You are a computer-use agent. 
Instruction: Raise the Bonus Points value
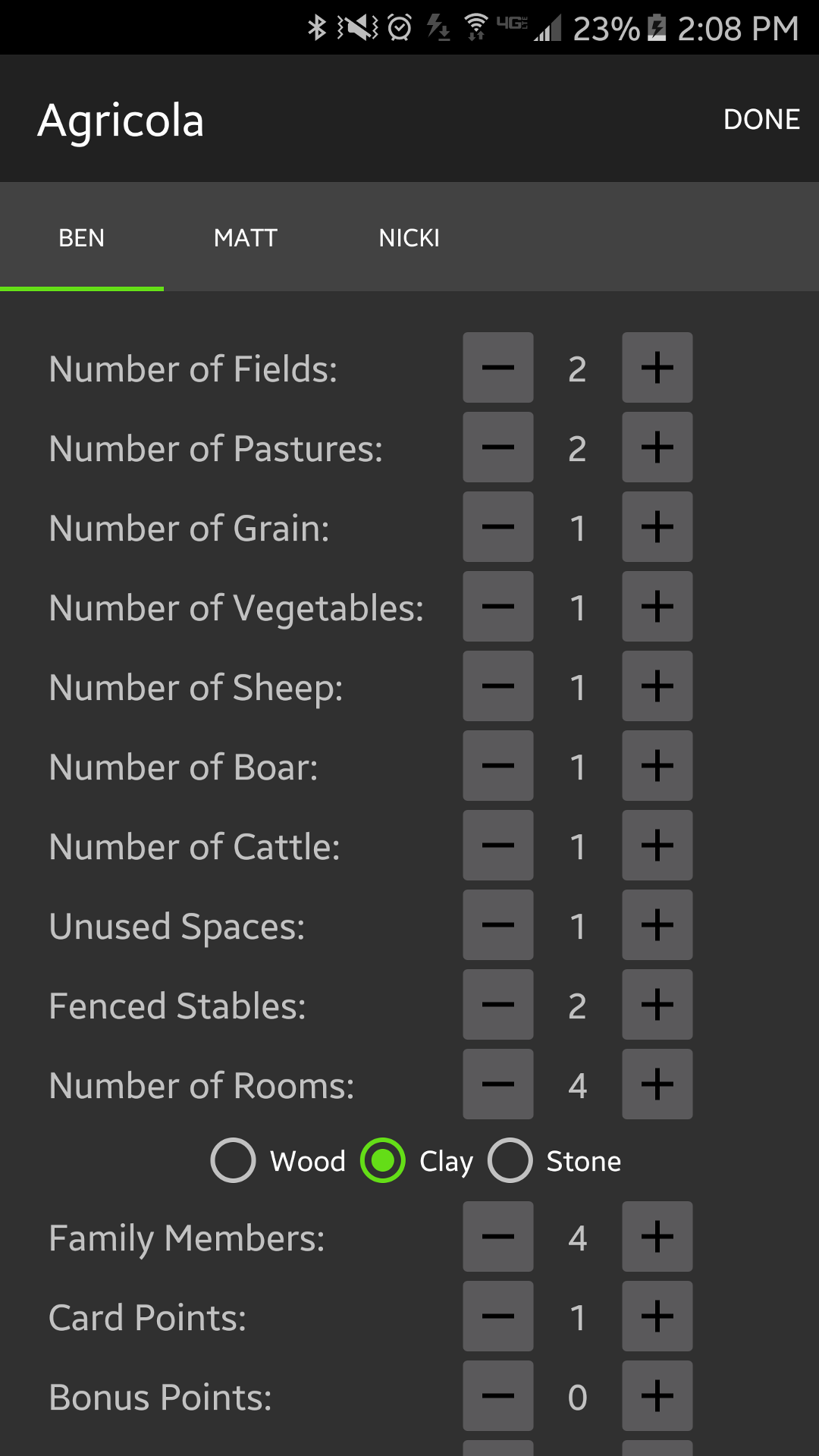pos(657,1396)
